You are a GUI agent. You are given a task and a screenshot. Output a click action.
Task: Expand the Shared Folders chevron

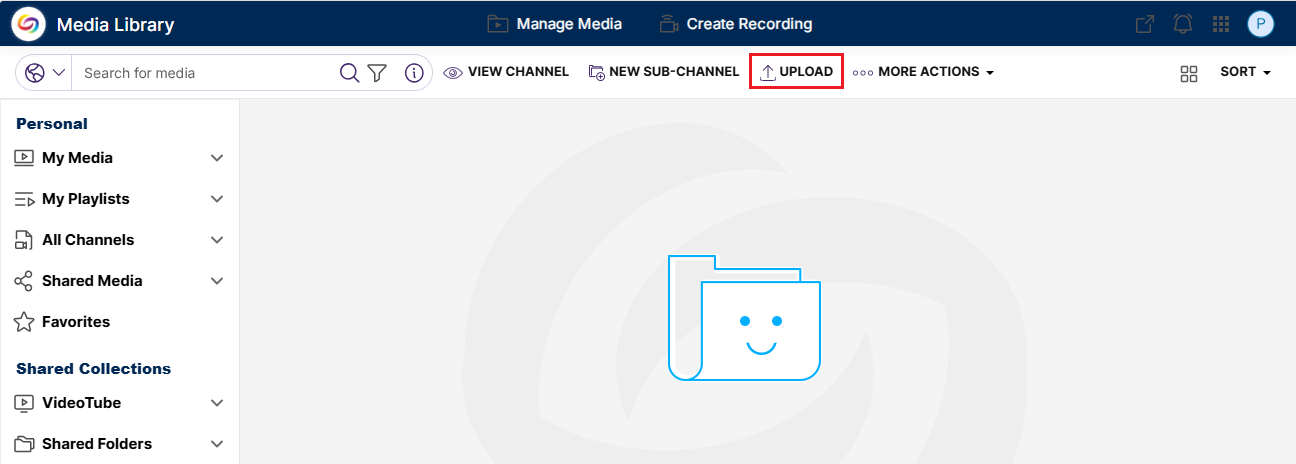tap(217, 444)
